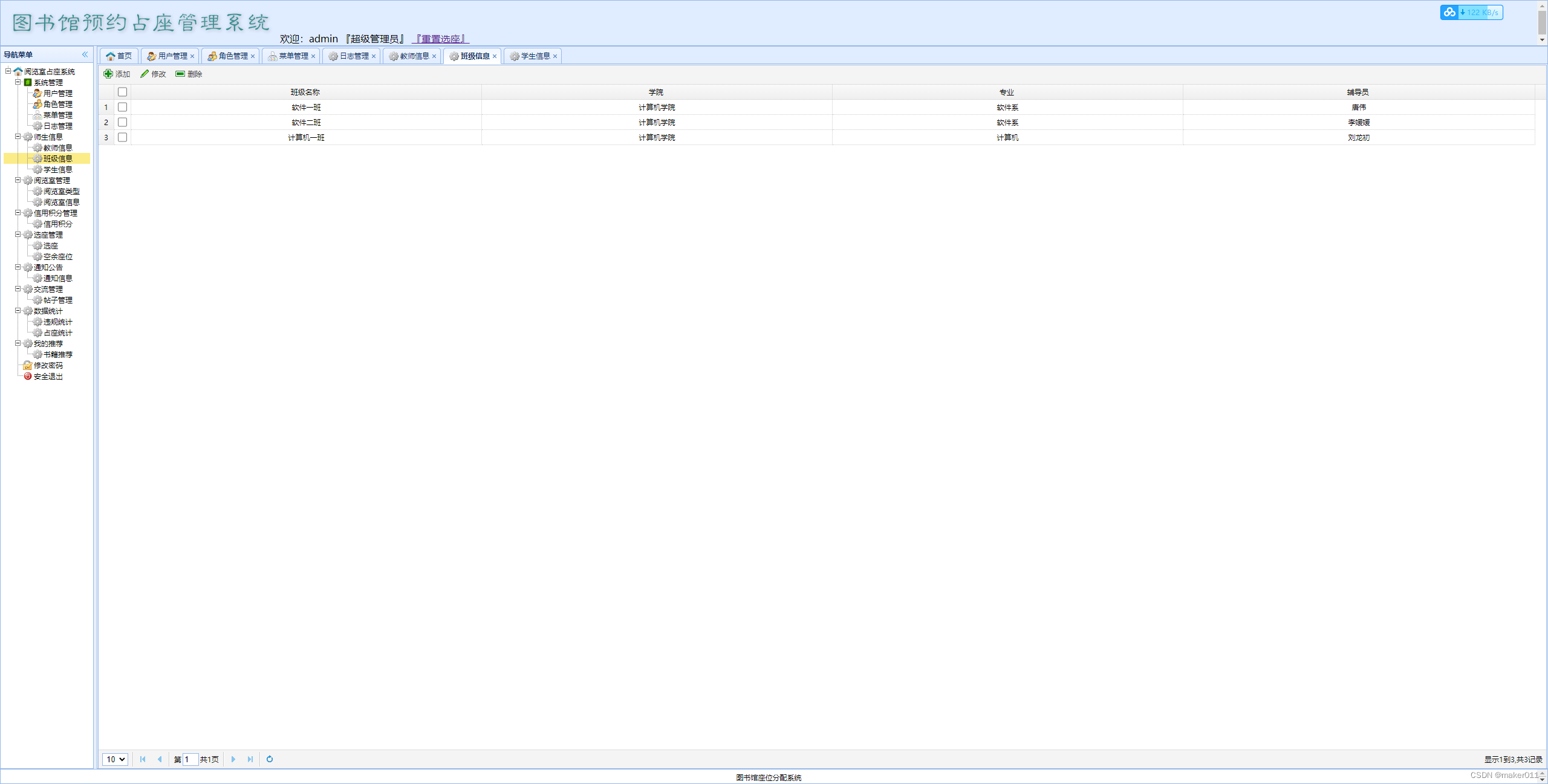This screenshot has width=1548, height=784.
Task: Click the browser vertical scrollbar at top right
Action: pyautogui.click(x=1542, y=22)
